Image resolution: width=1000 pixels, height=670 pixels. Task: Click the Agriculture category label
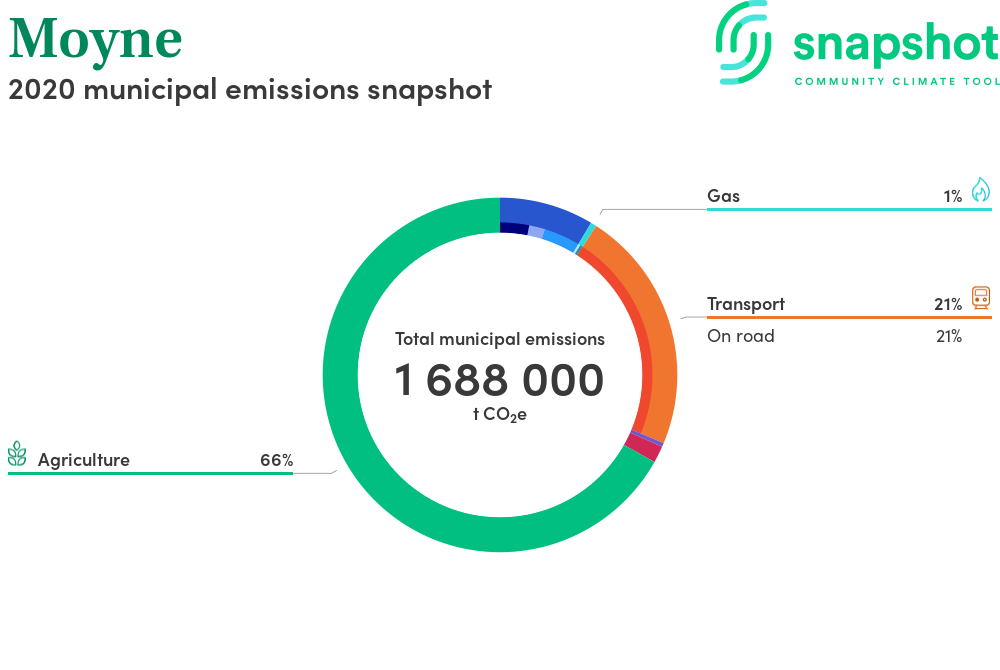[84, 460]
